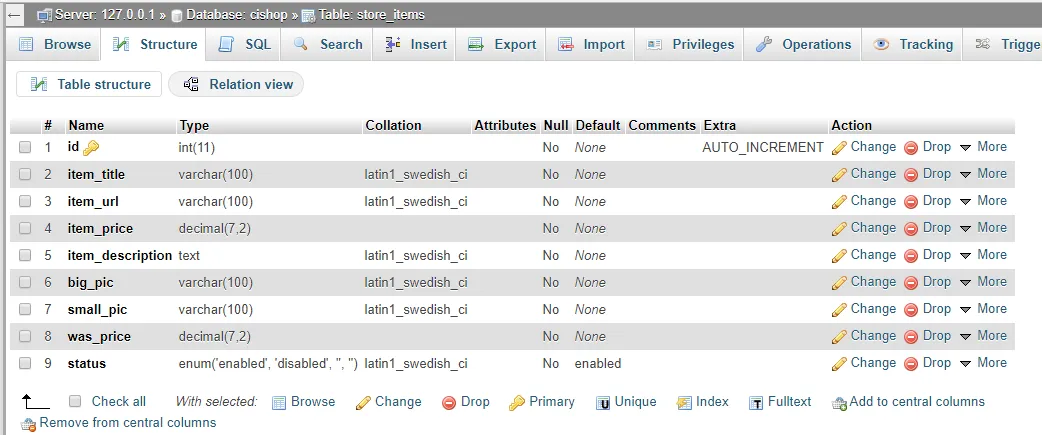The height and width of the screenshot is (435, 1042).
Task: Click the pencil Change icon for item_title
Action: point(840,174)
